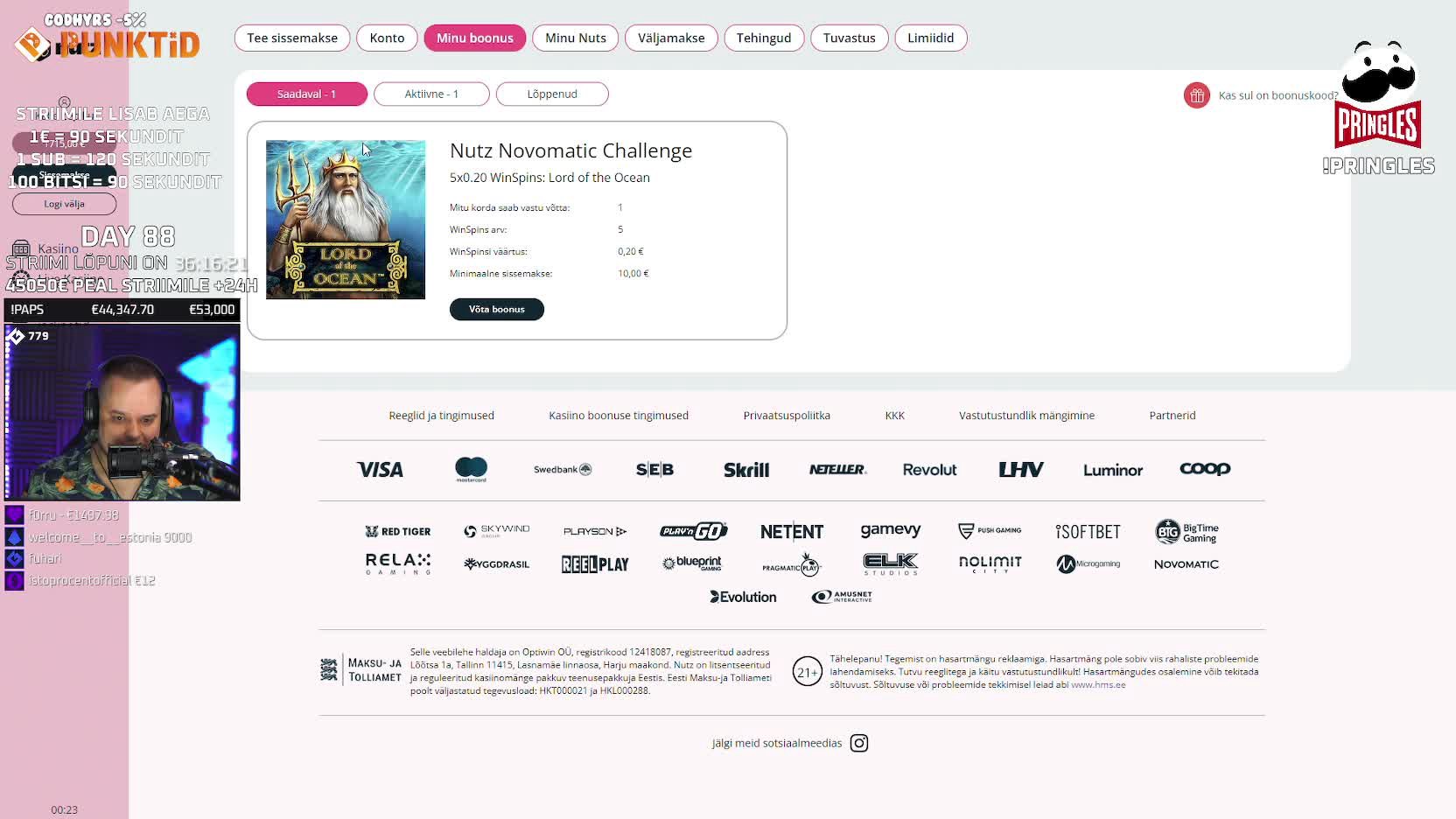Click the Coop logo

point(1205,469)
